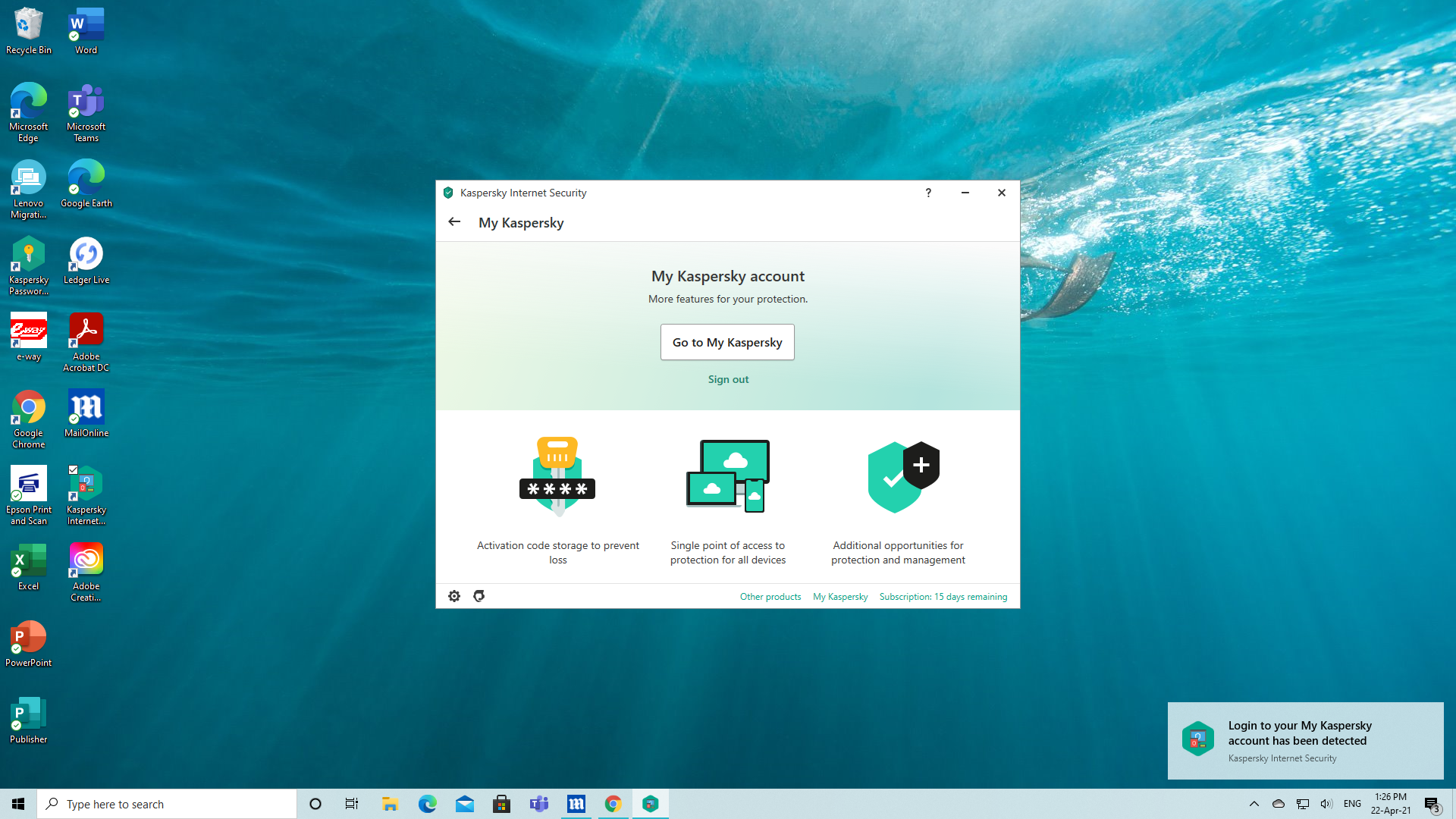Viewport: 1456px width, 819px height.
Task: Select Kaspersky Internet Security desktop icon
Action: [x=86, y=496]
